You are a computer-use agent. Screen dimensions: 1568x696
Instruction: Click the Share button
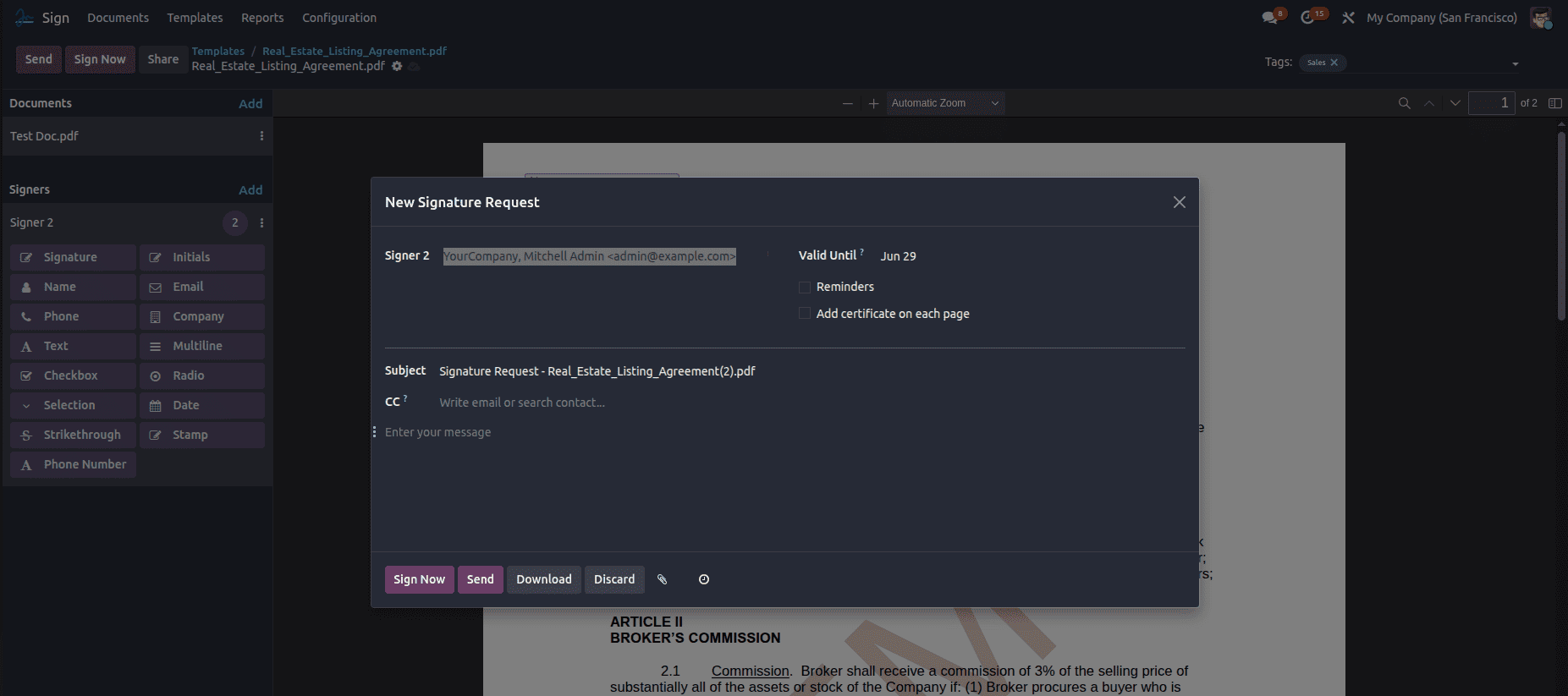pyautogui.click(x=163, y=59)
